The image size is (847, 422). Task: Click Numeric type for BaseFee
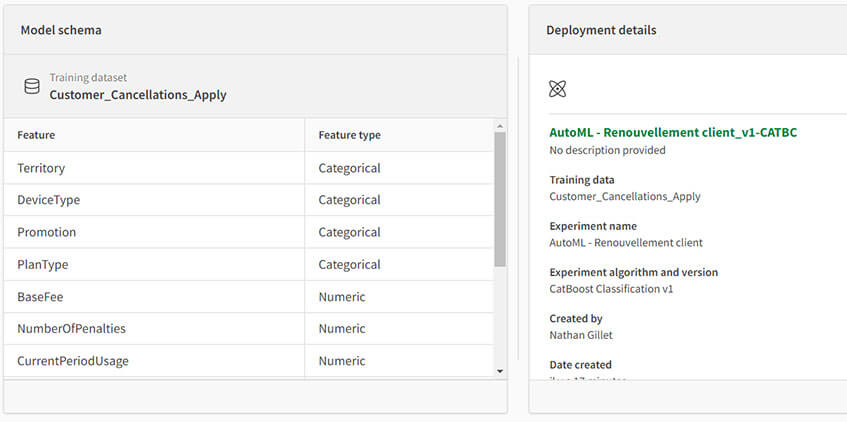pos(342,297)
